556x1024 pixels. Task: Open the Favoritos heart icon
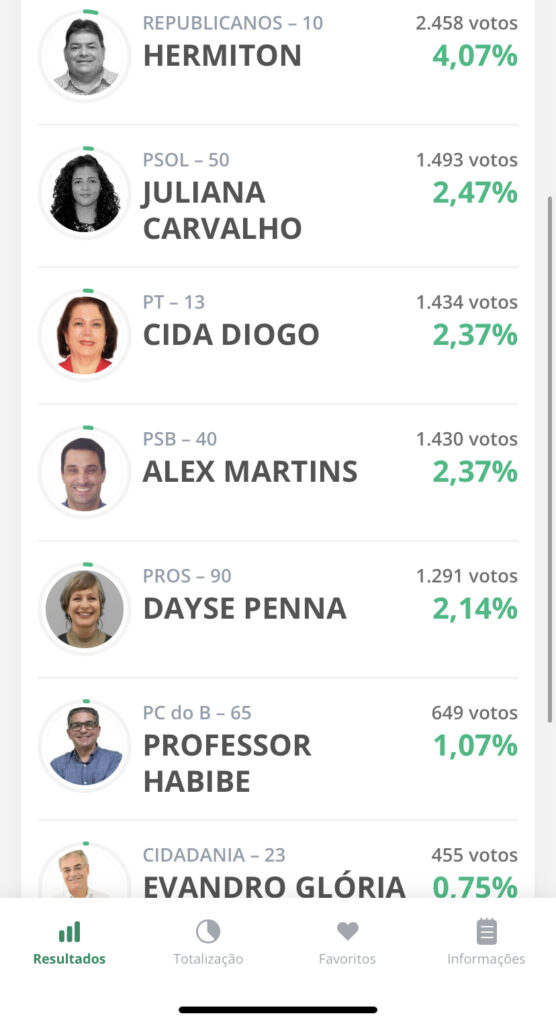tap(347, 931)
